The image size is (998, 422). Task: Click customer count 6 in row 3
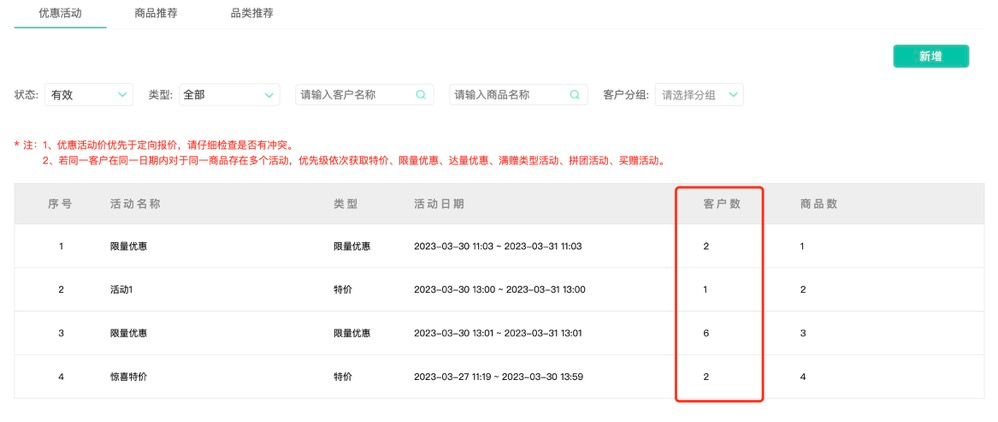coord(706,333)
